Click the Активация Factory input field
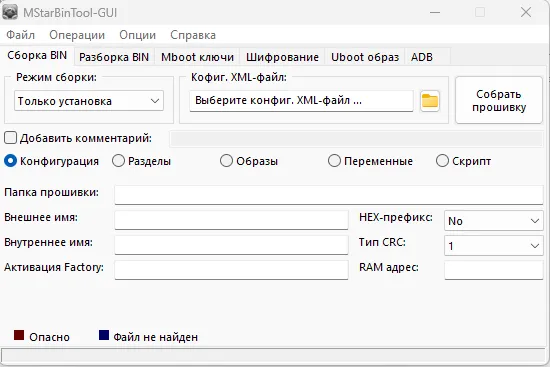 pos(231,270)
